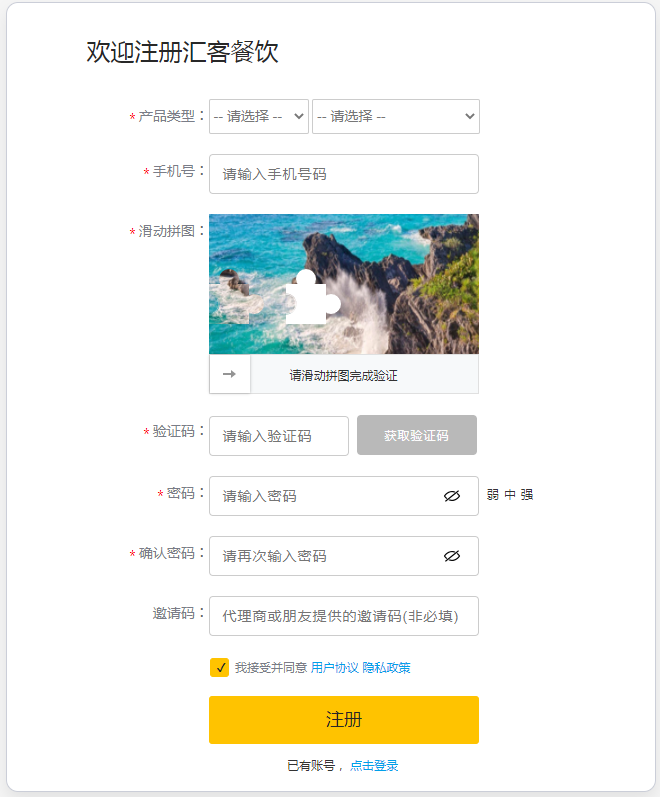Screen dimensions: 660x797
Task: Click the seaside puzzle captcha image
Action: 344,284
